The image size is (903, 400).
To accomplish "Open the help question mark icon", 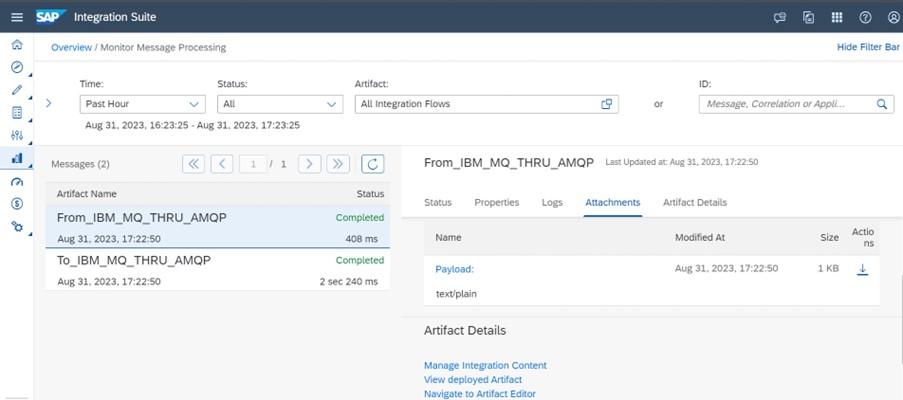I will tap(865, 17).
